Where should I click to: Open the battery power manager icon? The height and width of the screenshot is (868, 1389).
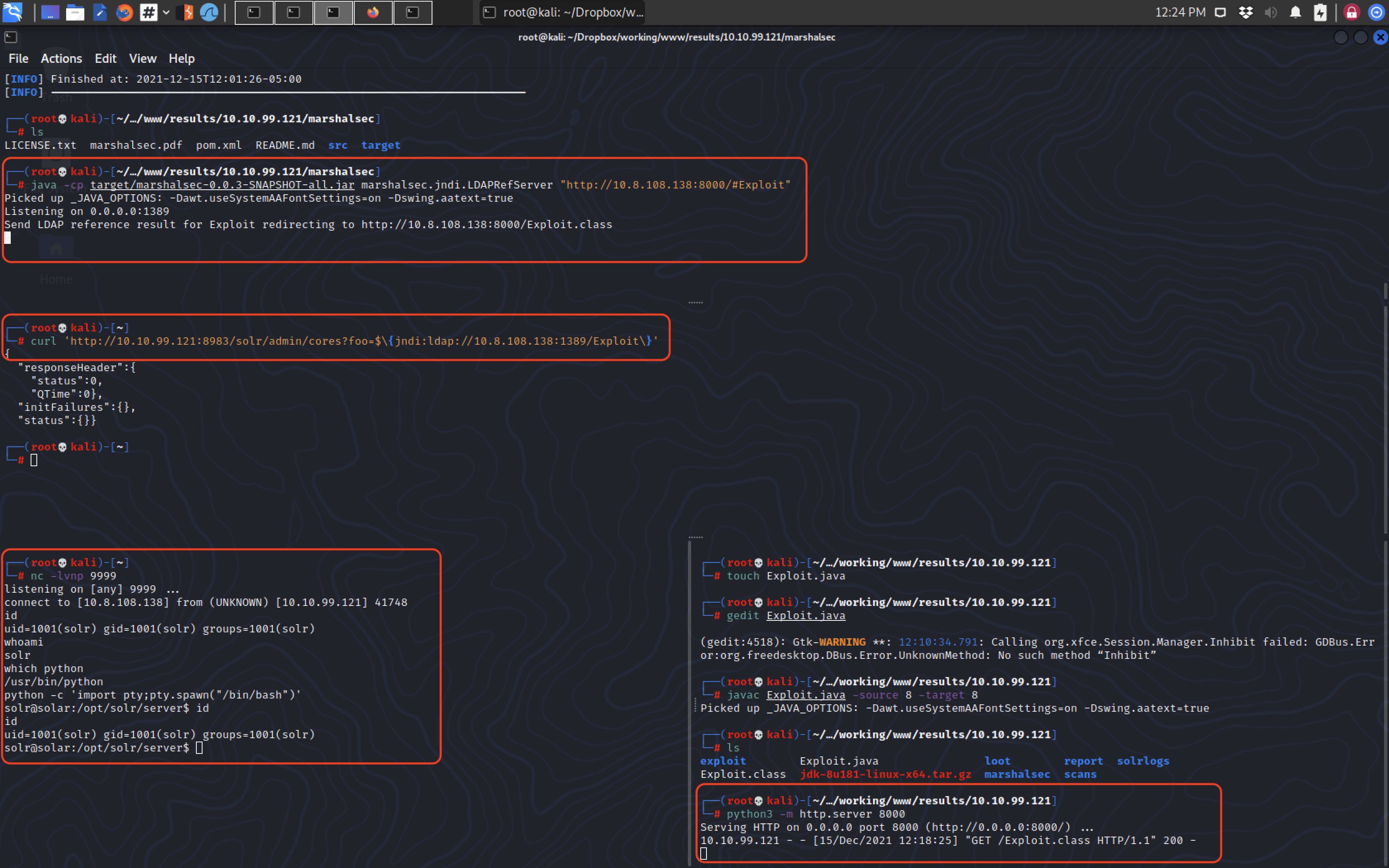click(x=1320, y=12)
